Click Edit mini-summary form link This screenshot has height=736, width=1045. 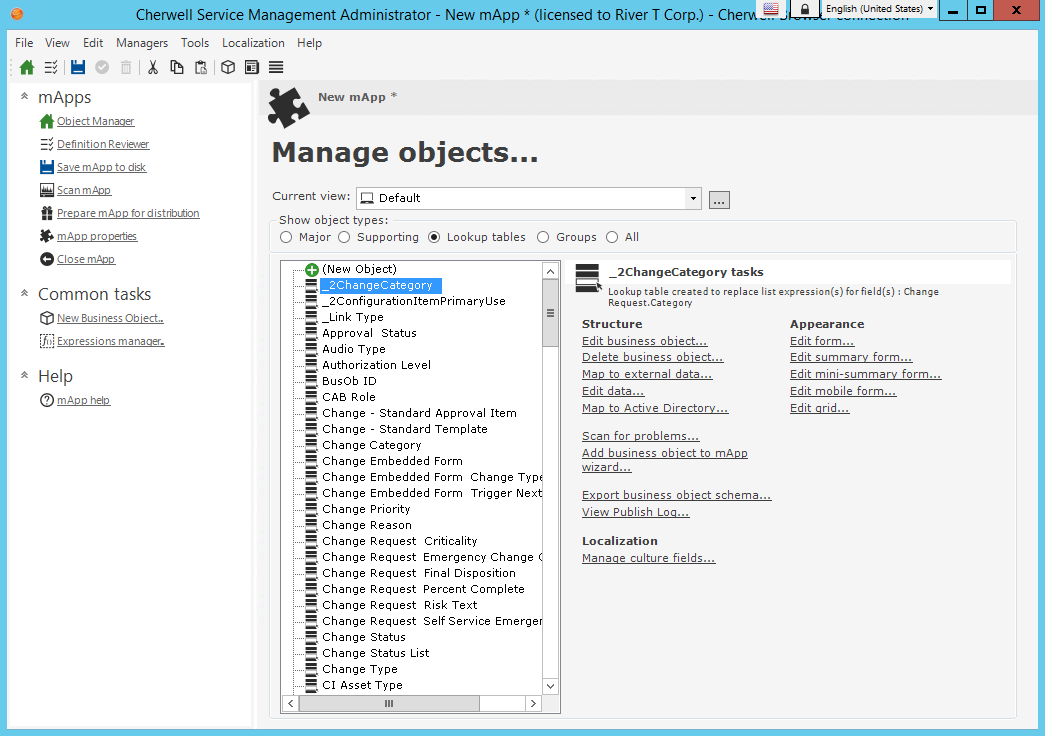click(x=866, y=374)
